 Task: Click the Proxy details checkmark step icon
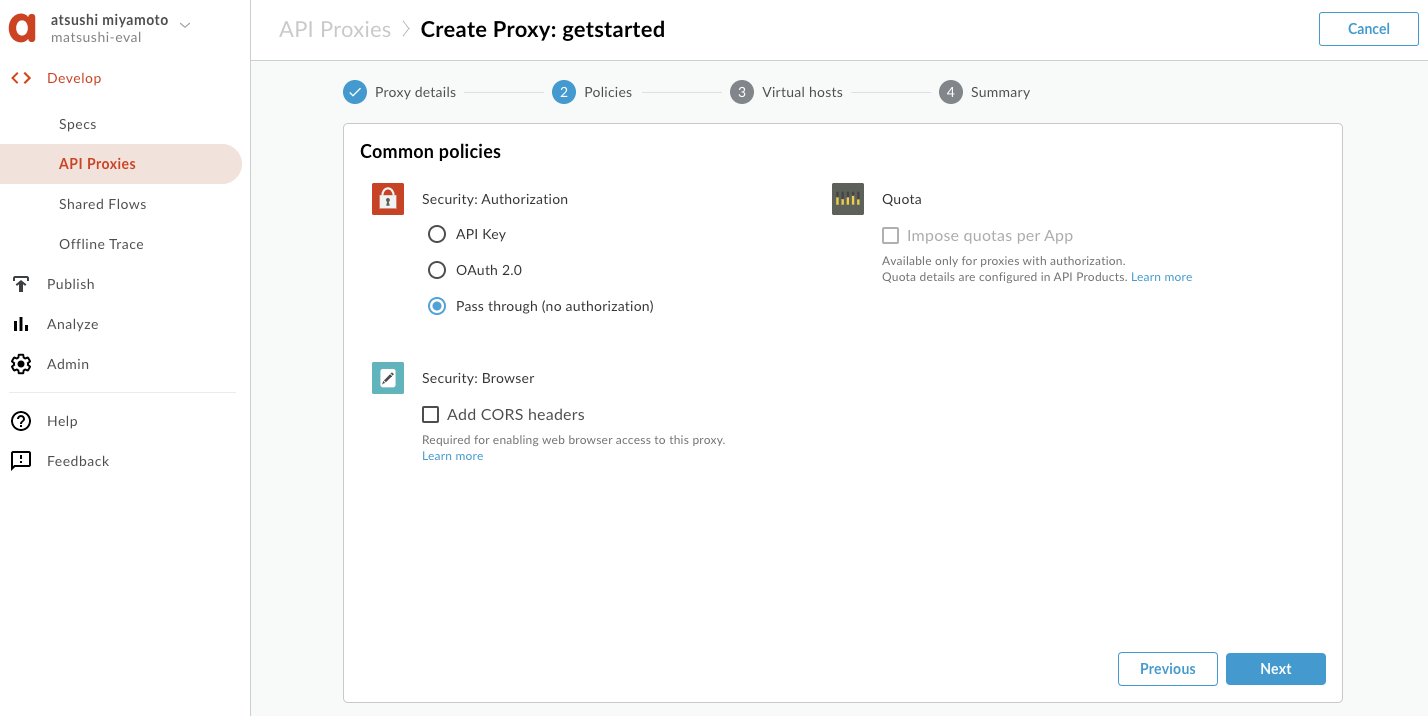(x=355, y=92)
